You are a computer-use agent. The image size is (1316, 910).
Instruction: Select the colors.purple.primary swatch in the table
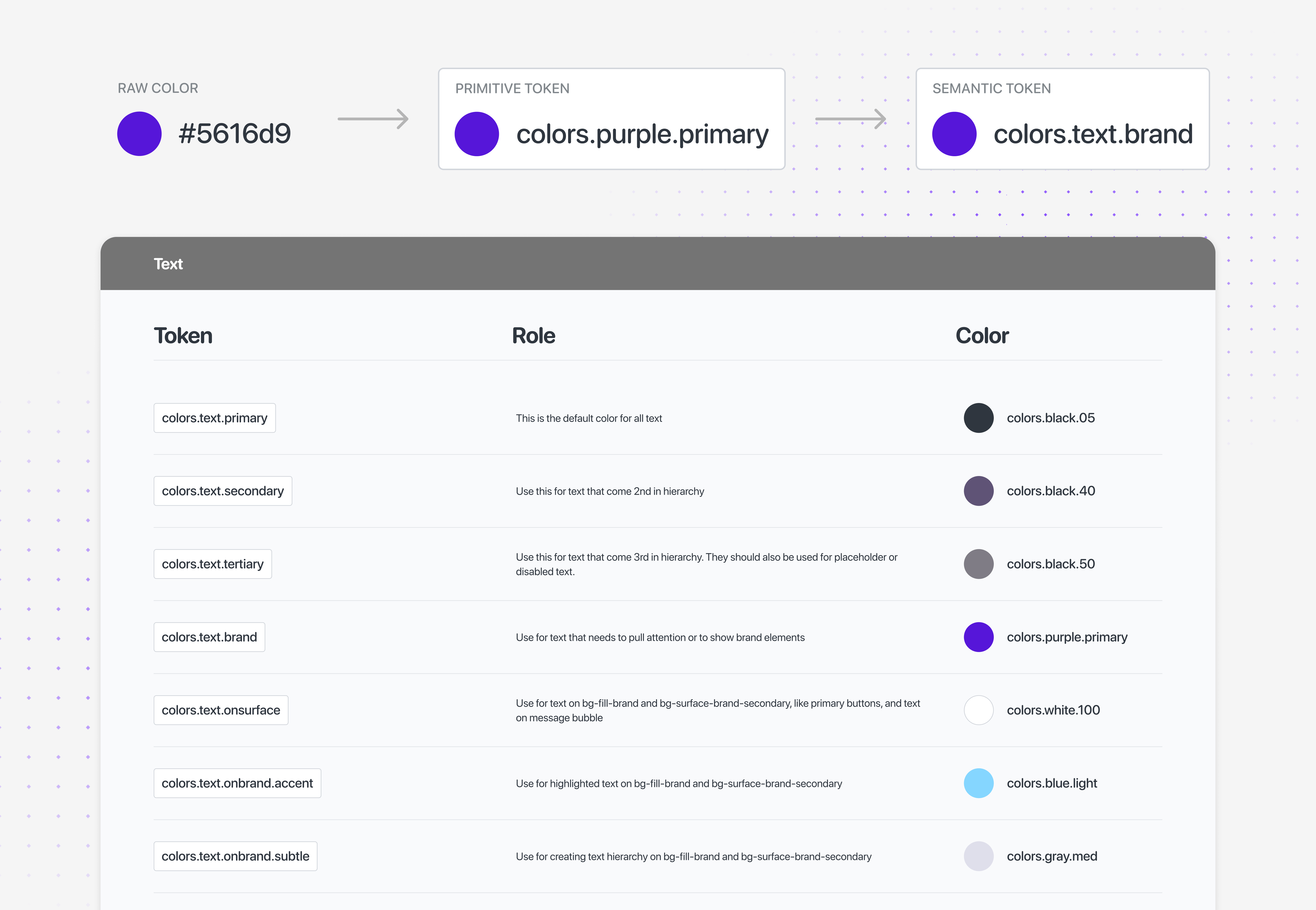coord(979,637)
